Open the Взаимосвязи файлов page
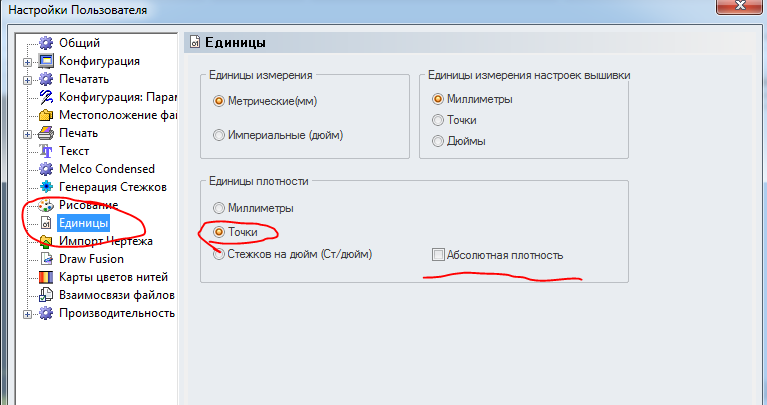Image resolution: width=767 pixels, height=405 pixels. (116, 295)
